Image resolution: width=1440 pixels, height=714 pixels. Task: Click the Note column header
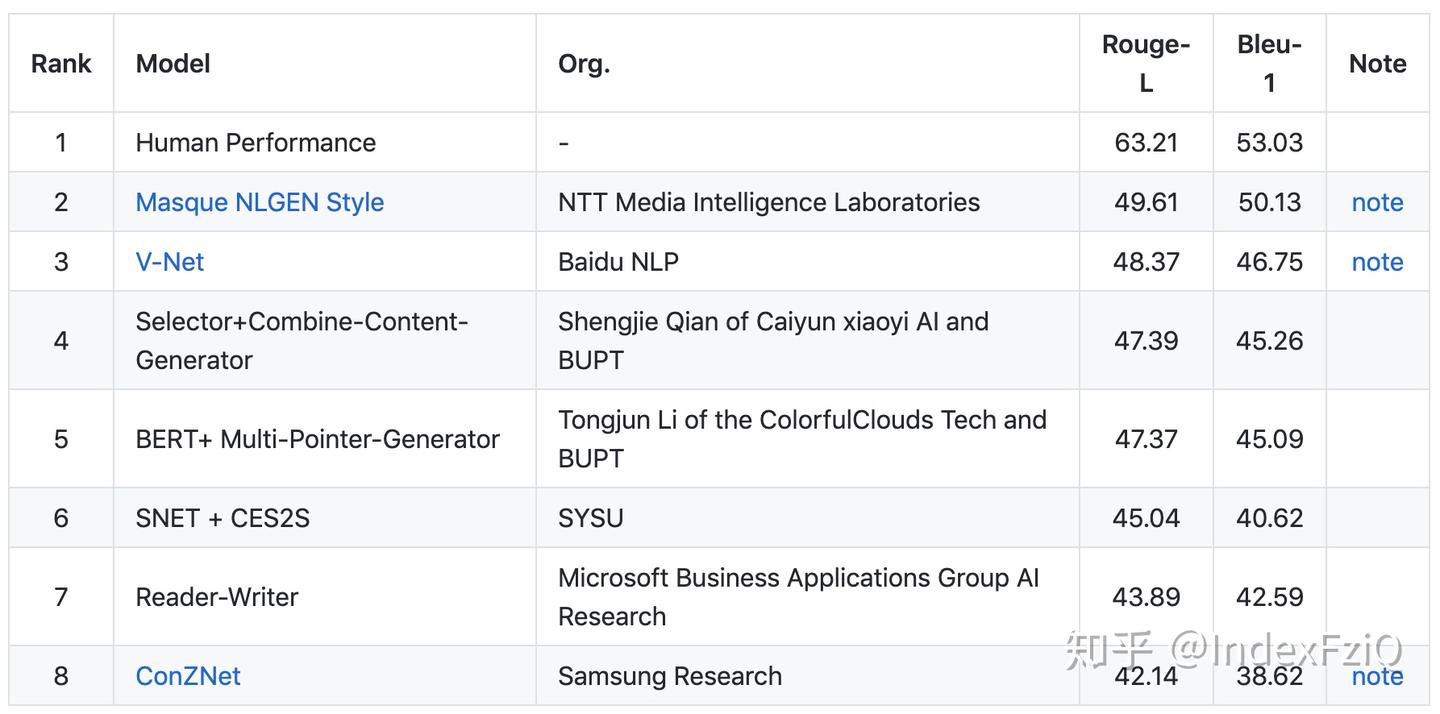(1377, 63)
